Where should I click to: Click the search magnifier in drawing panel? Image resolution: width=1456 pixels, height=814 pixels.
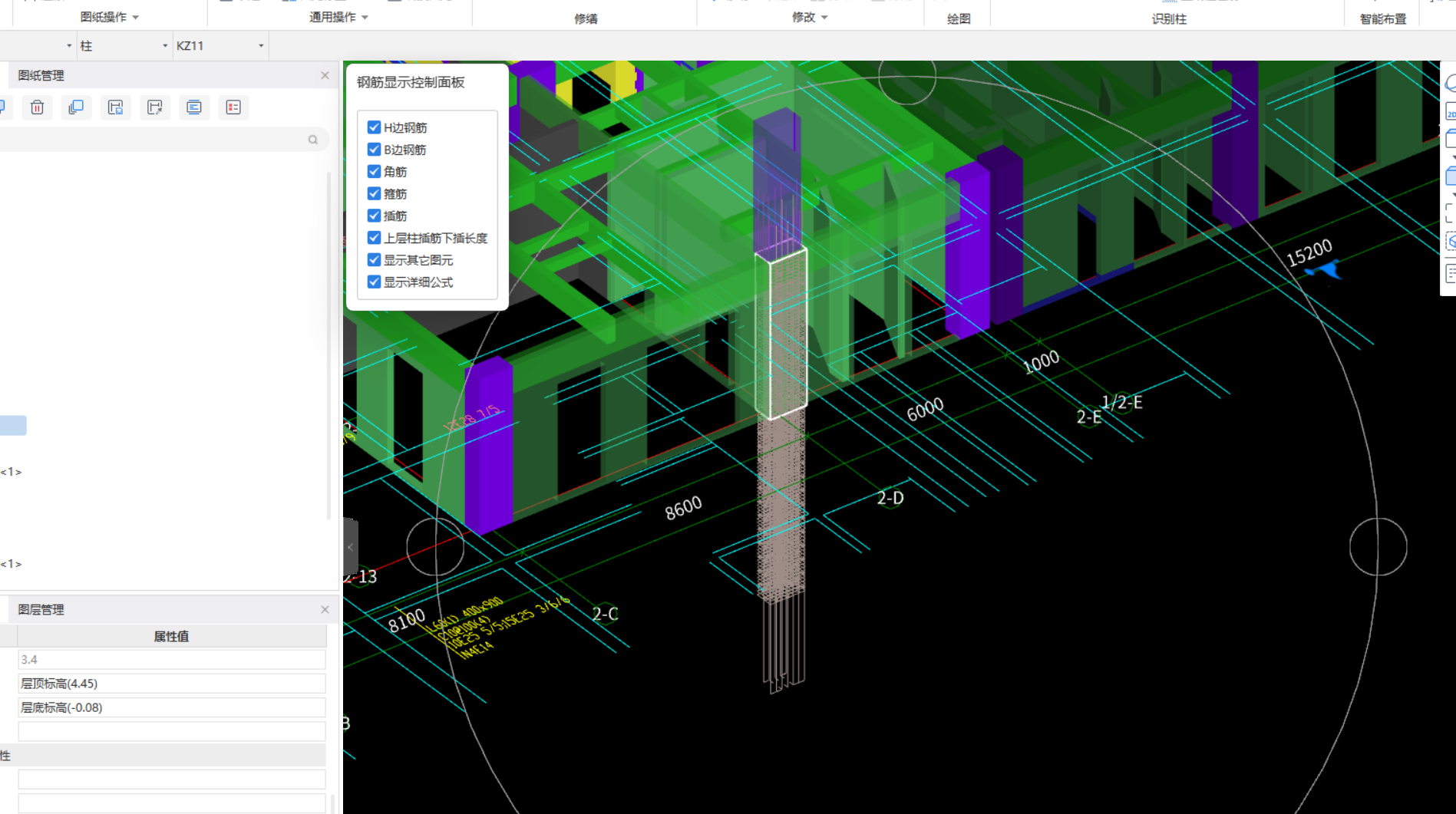[313, 140]
